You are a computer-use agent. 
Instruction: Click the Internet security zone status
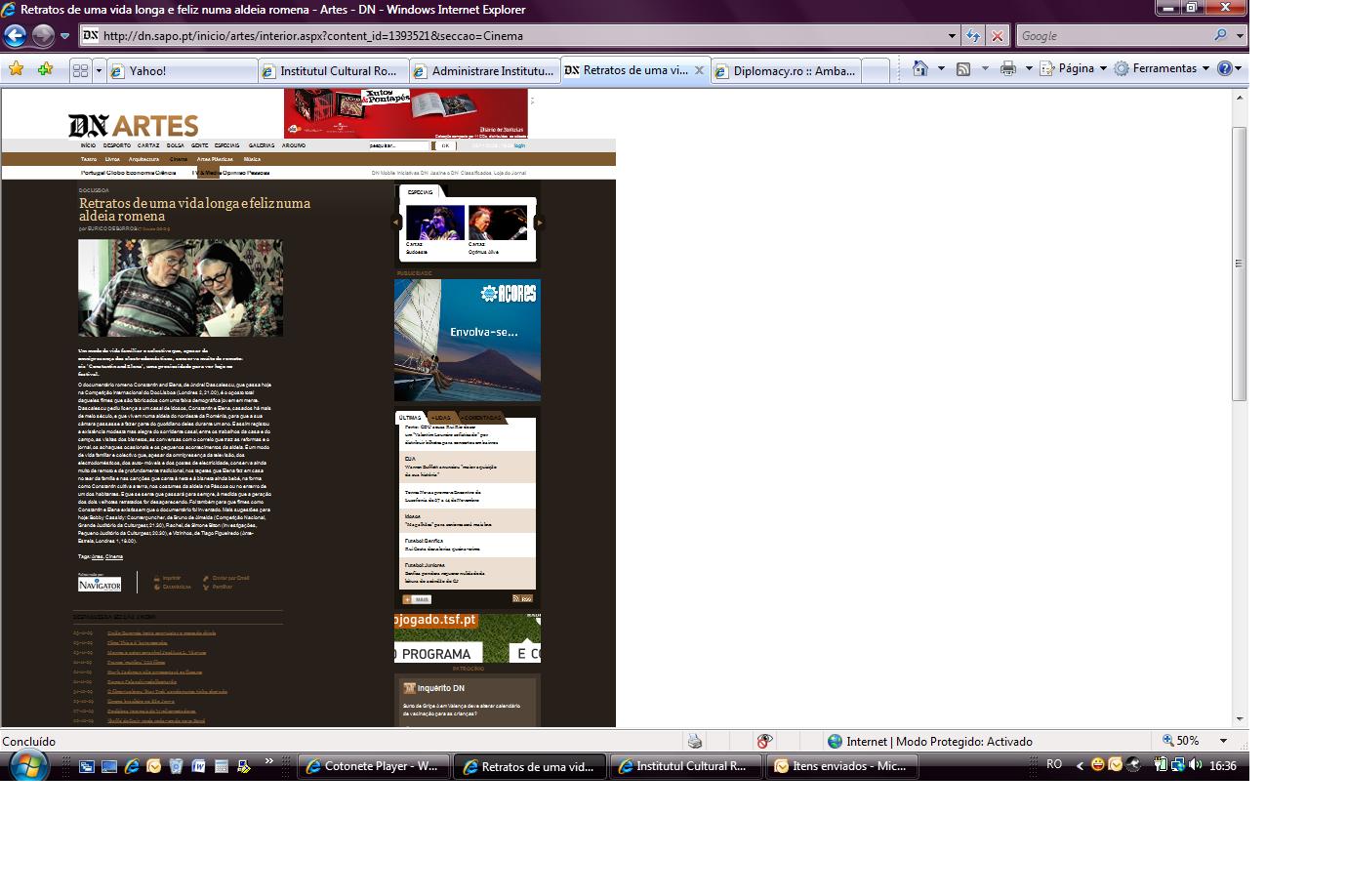coord(929,741)
